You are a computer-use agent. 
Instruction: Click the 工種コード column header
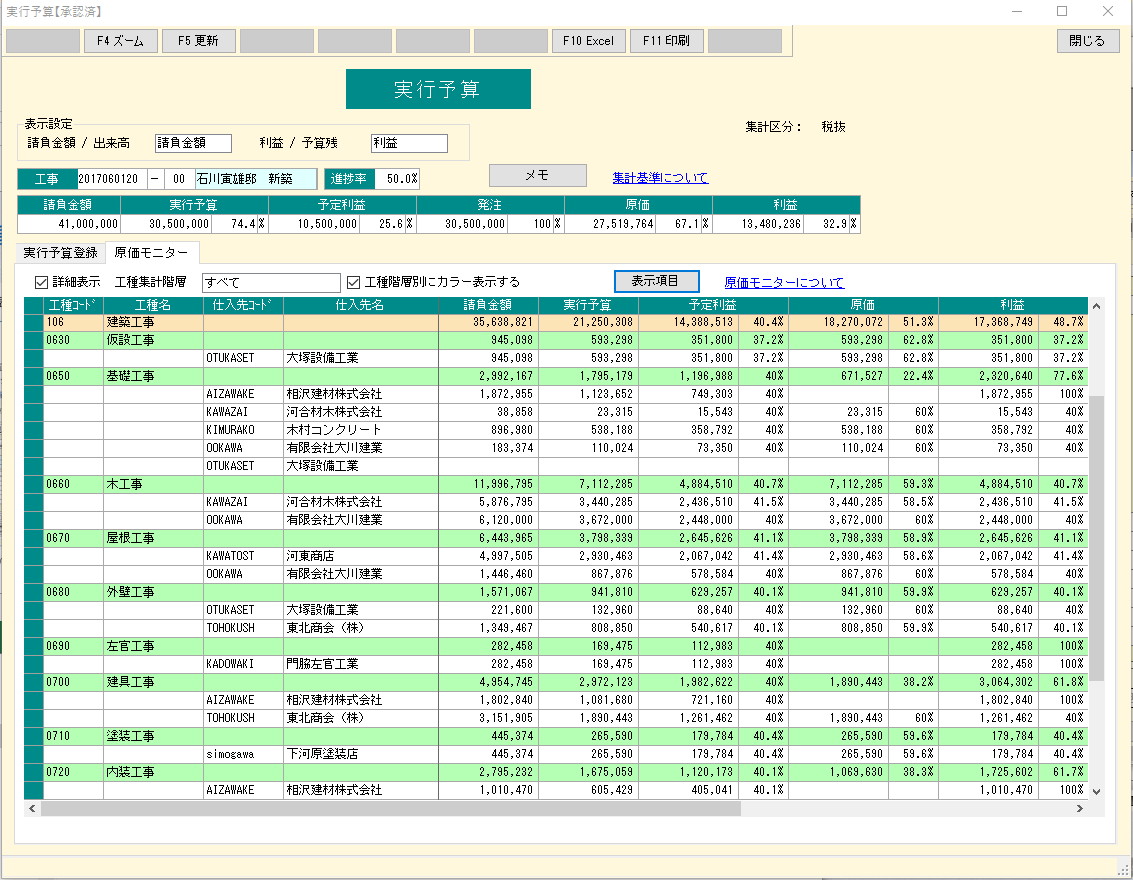[73, 305]
